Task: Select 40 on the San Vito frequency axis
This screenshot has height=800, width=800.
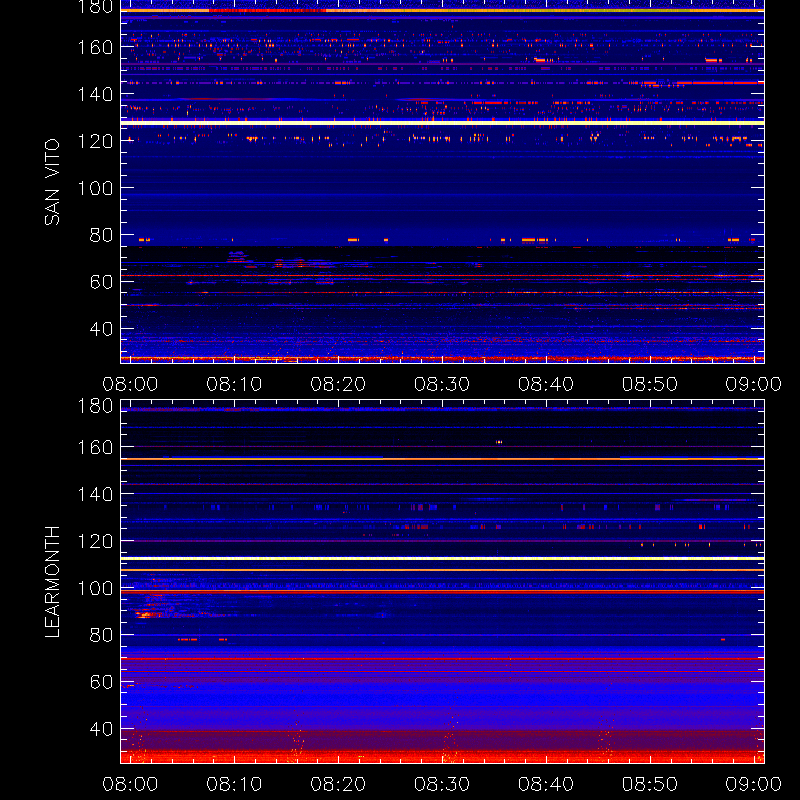Action: point(101,329)
